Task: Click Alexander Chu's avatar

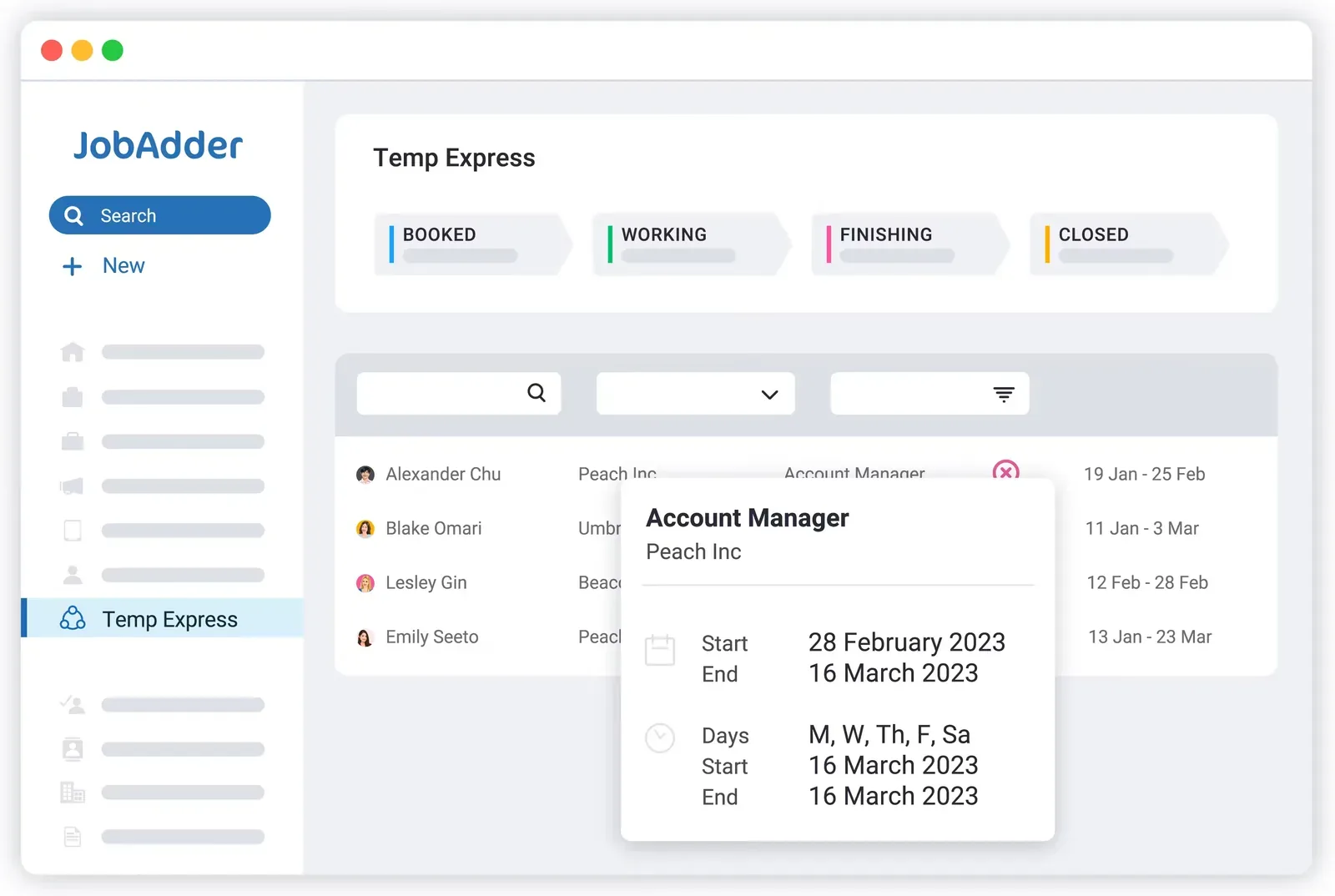Action: (365, 475)
